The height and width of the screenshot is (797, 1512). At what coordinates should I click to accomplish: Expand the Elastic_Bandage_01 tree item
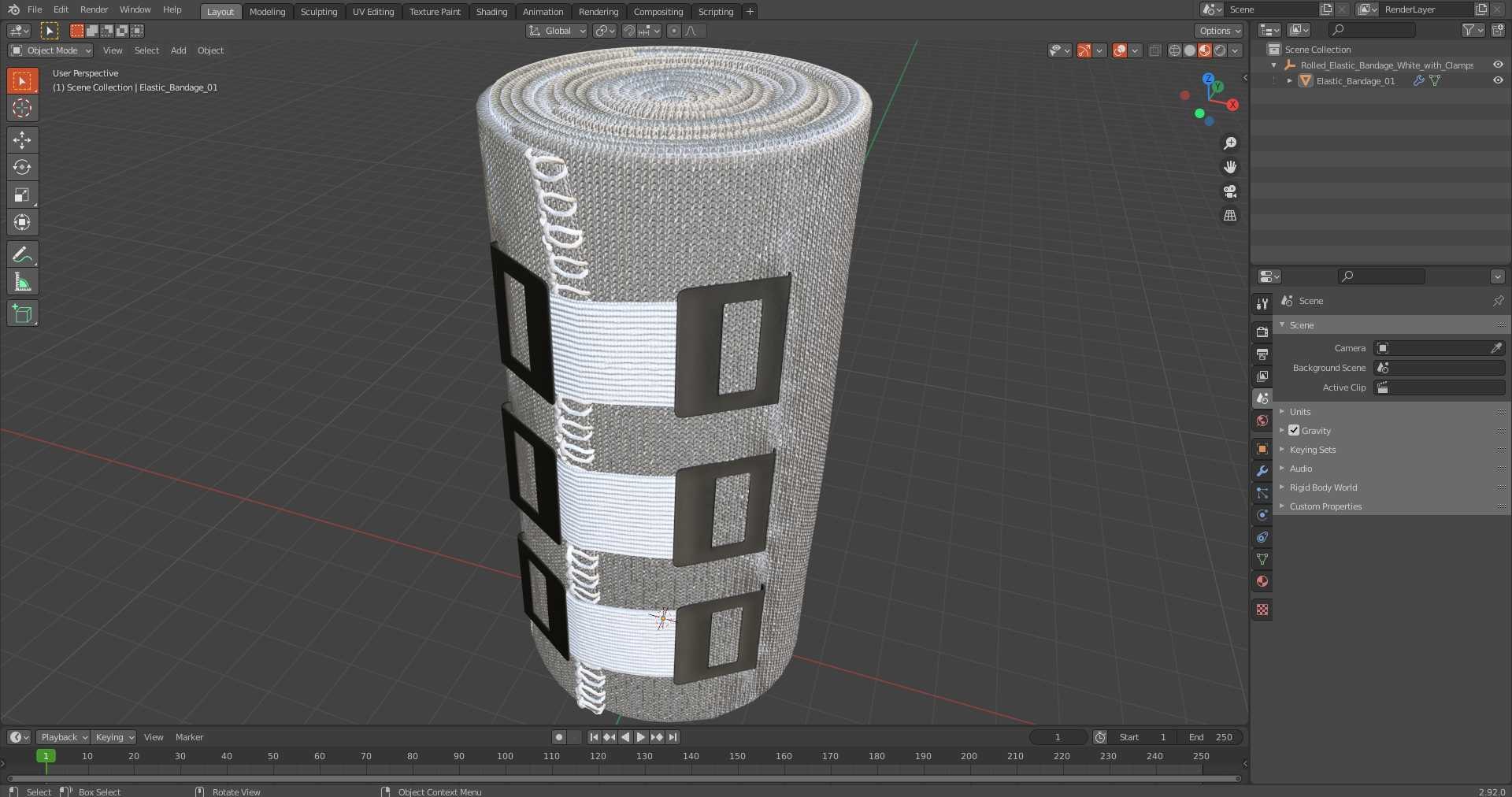(x=1290, y=80)
